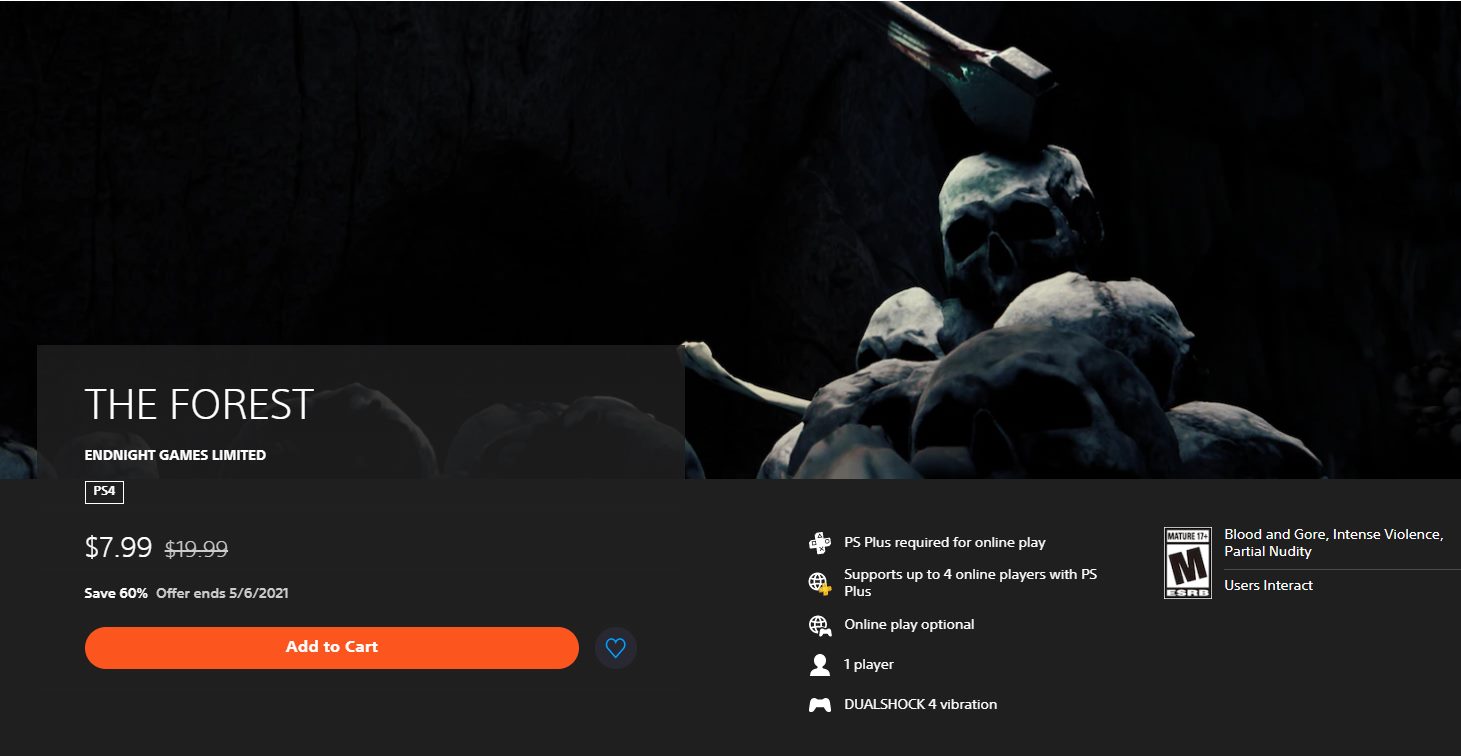
Task: Click the PS4 platform tag
Action: click(x=104, y=492)
